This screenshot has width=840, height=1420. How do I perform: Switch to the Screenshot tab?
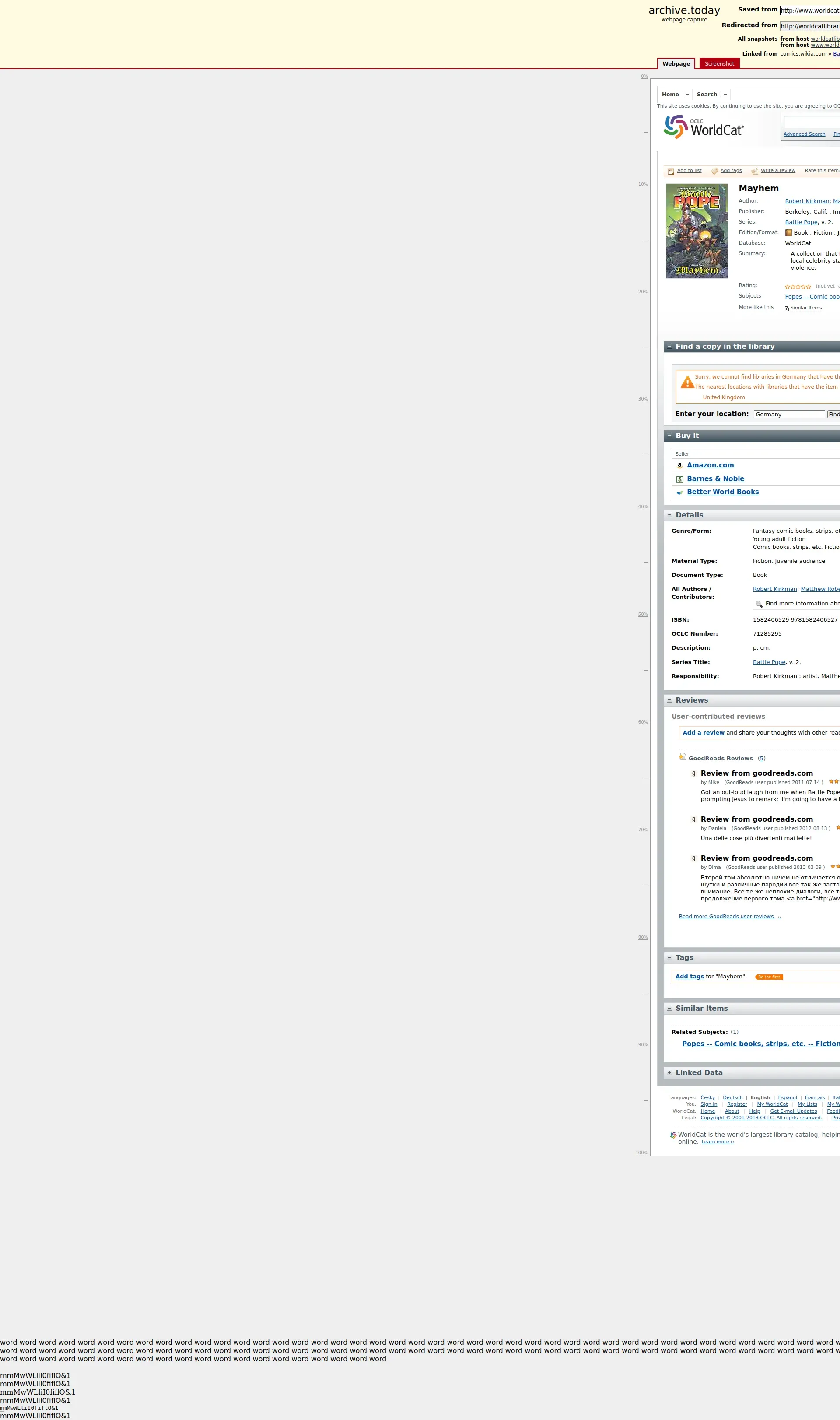click(x=719, y=64)
